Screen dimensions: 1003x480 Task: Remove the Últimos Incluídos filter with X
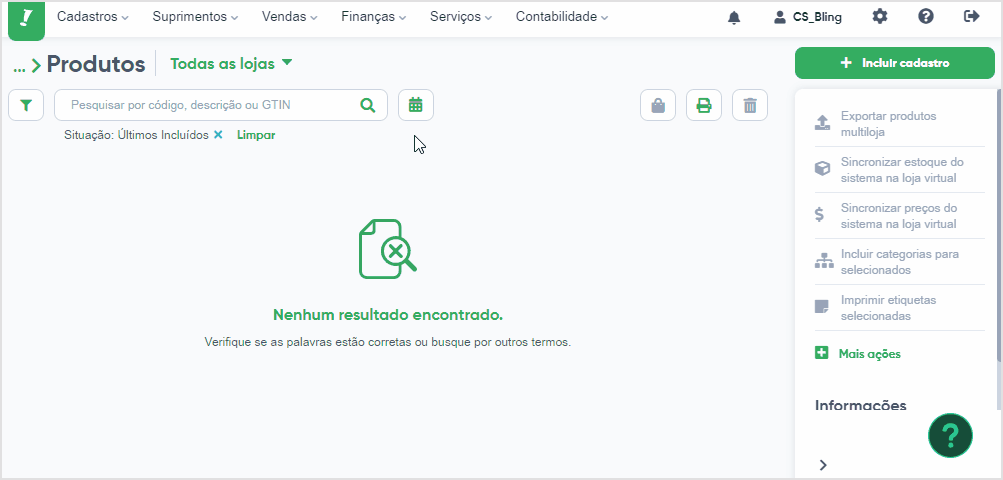click(x=218, y=135)
